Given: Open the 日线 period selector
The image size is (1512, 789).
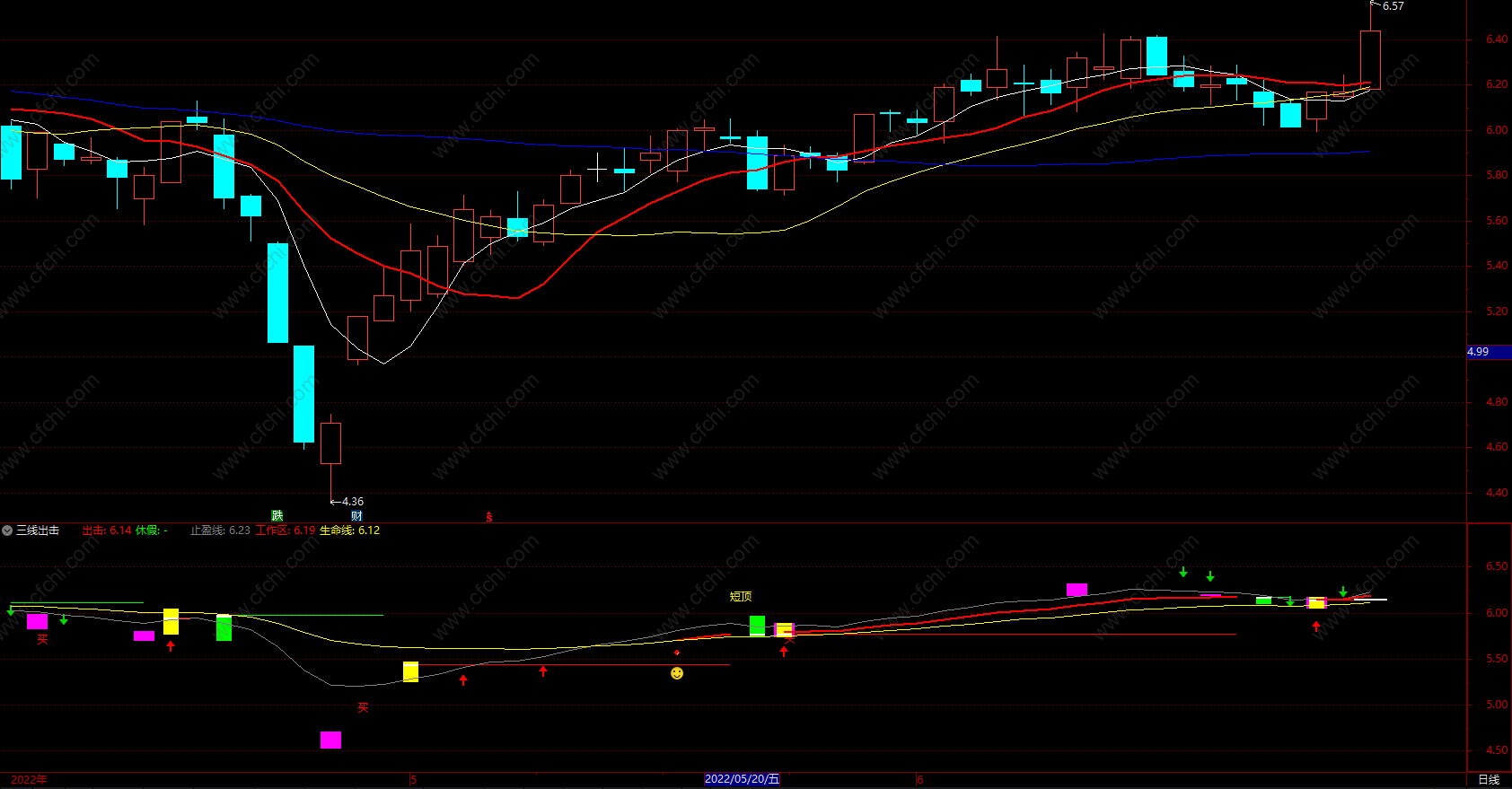Looking at the screenshot, I should pyautogui.click(x=1489, y=779).
